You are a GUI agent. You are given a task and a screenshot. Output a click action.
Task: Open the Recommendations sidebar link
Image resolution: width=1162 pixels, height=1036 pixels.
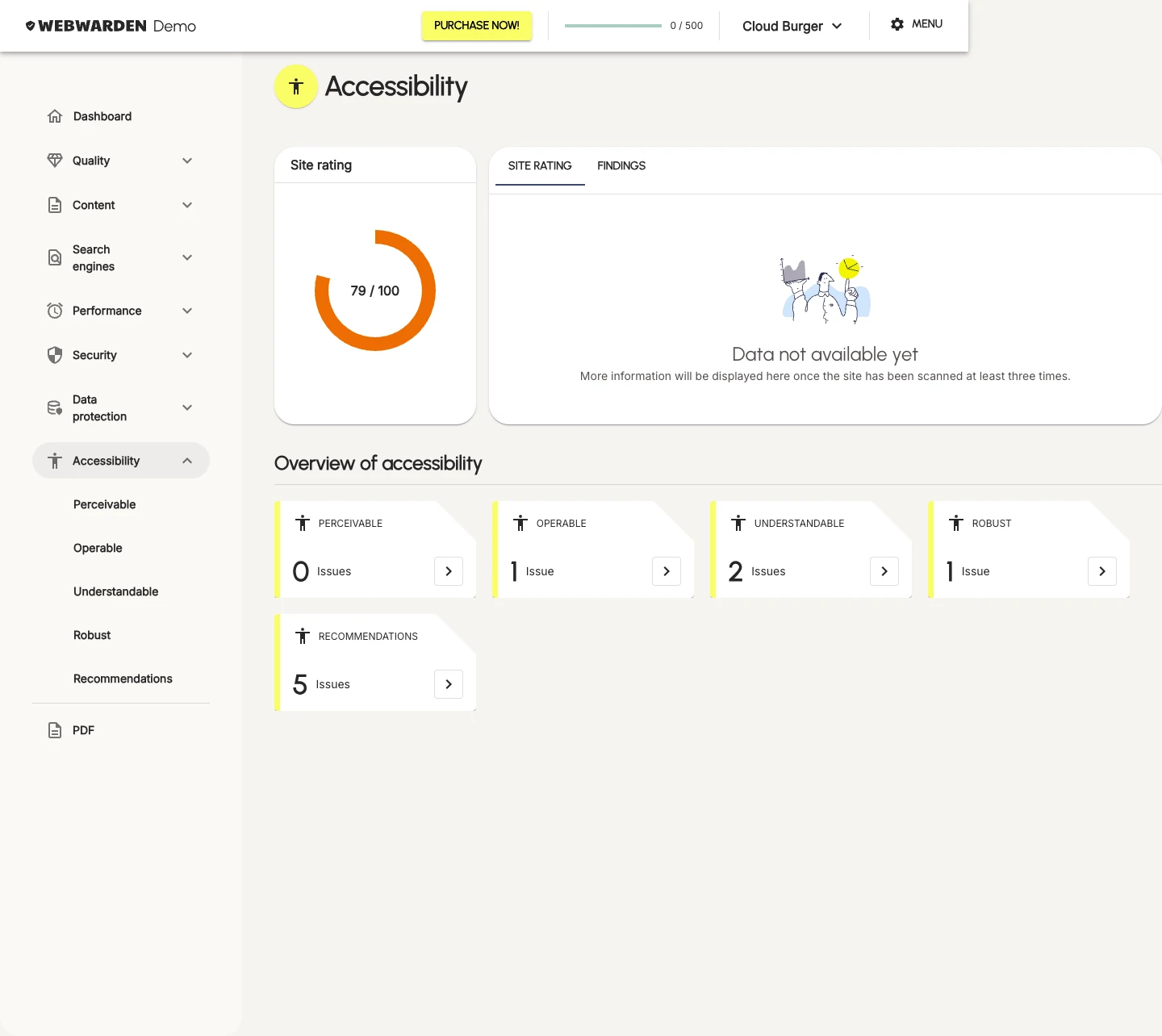tap(123, 678)
